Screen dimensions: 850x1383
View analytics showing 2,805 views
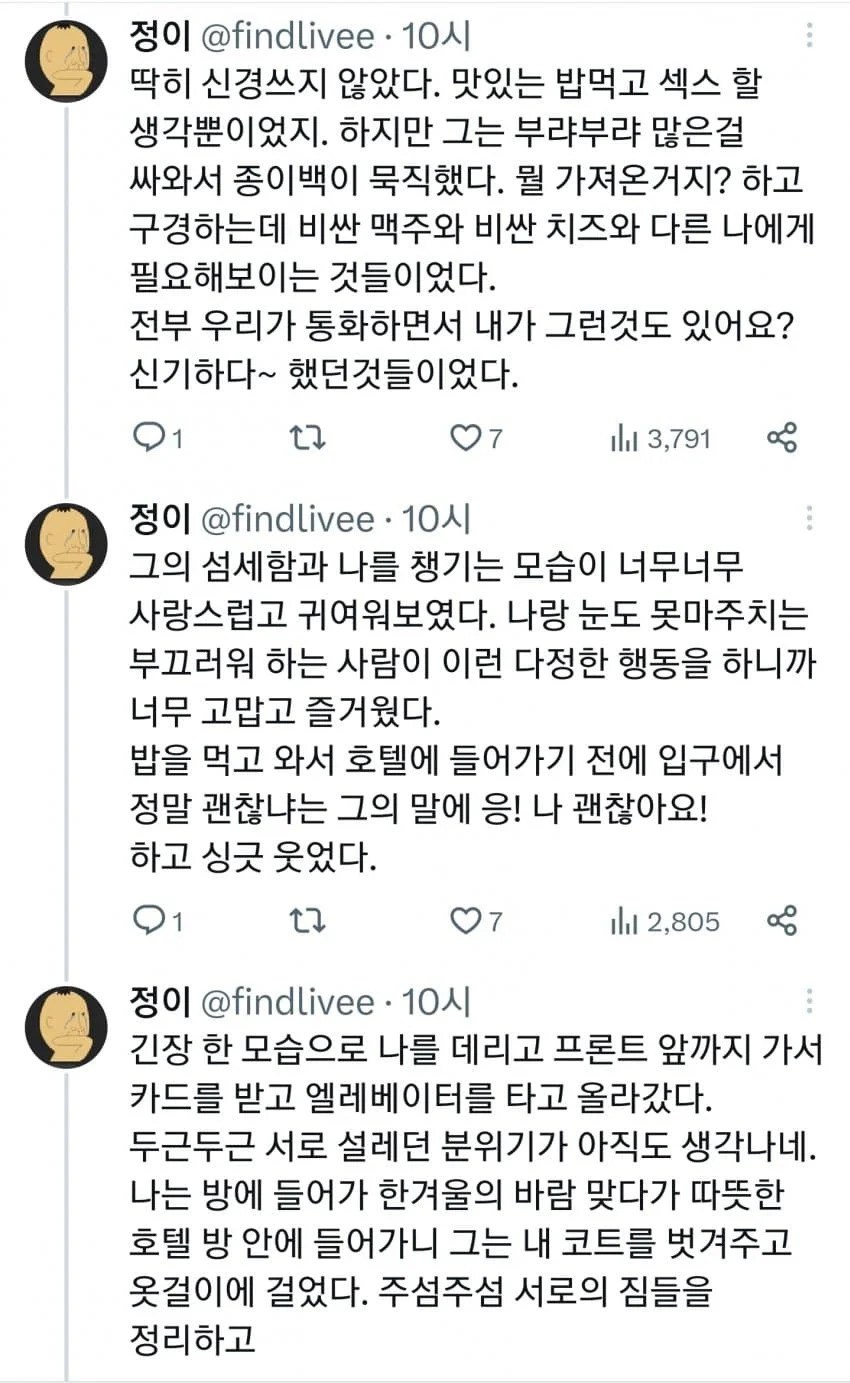click(664, 921)
